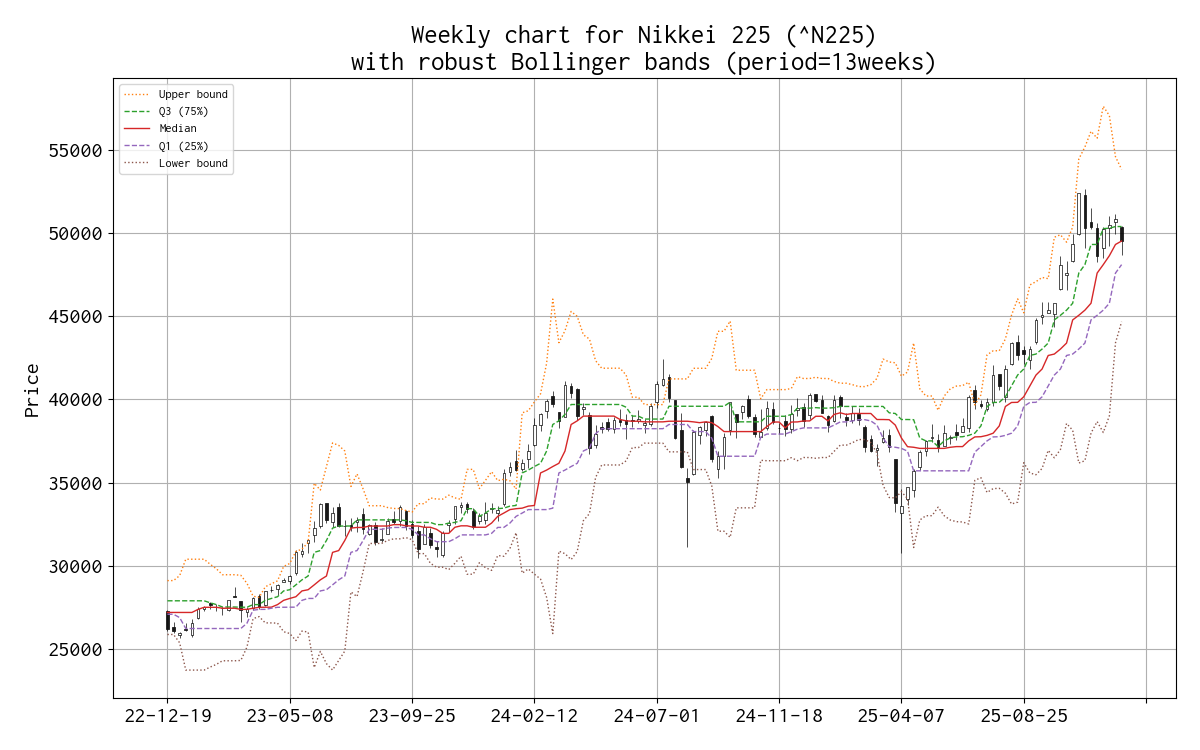Click the 40000 y-axis tick label
1200x750 pixels.
click(77, 400)
